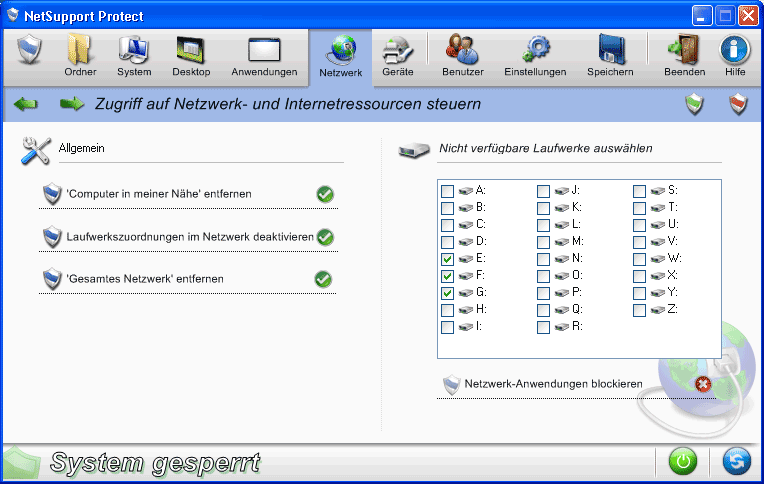Check the drive D: checkbox

[447, 242]
